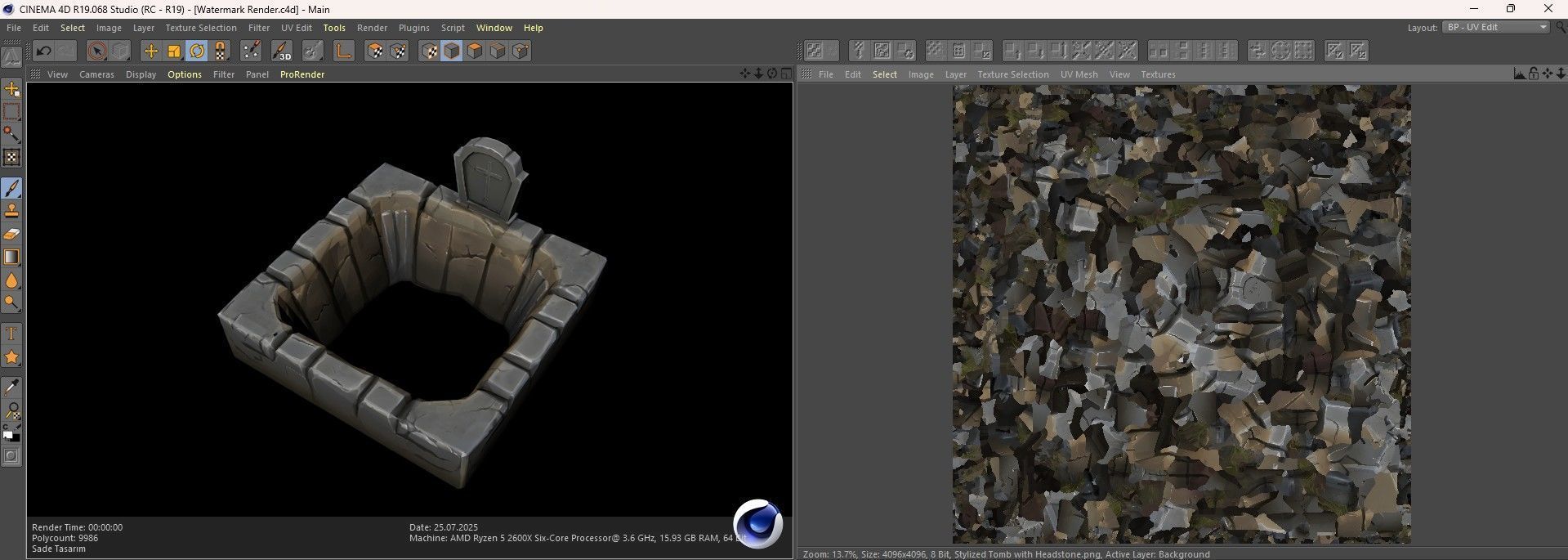Open the Layout BP - UV Edit dropdown

click(x=1496, y=27)
